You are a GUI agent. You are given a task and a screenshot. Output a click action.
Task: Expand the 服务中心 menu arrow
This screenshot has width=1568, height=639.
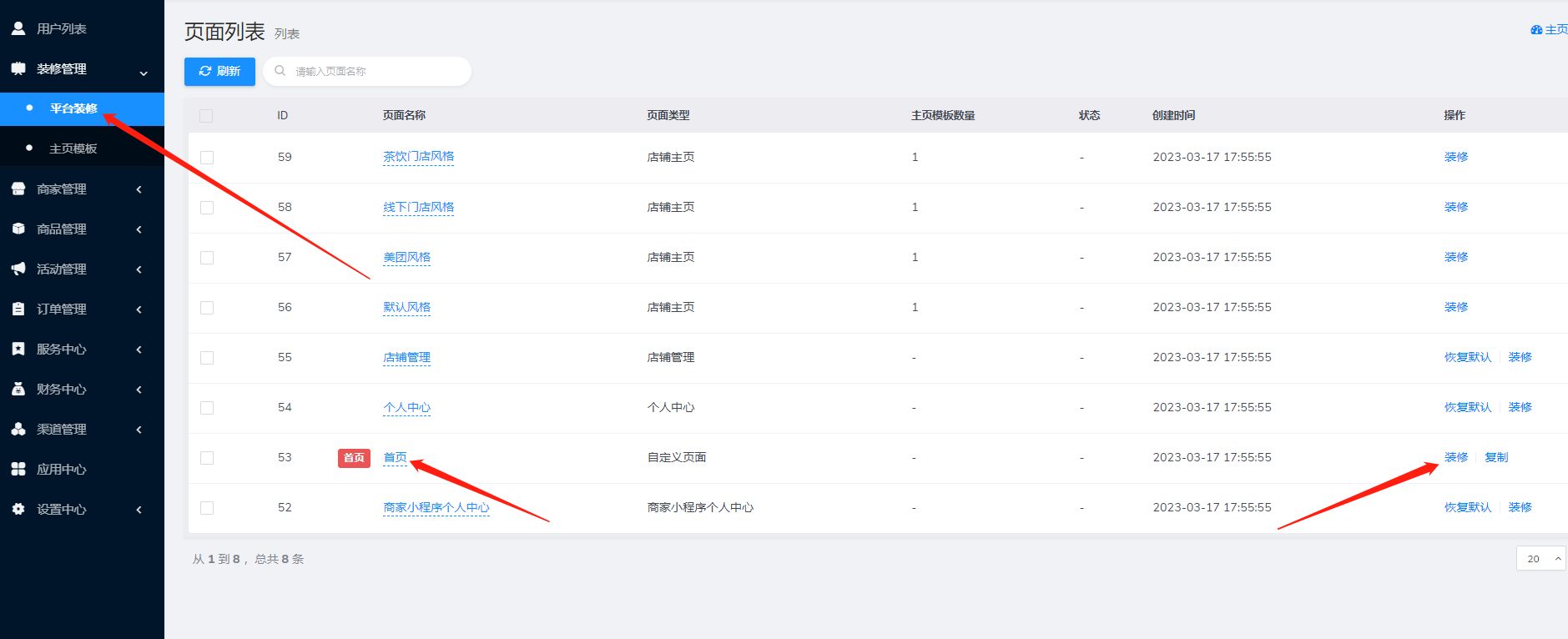(139, 350)
